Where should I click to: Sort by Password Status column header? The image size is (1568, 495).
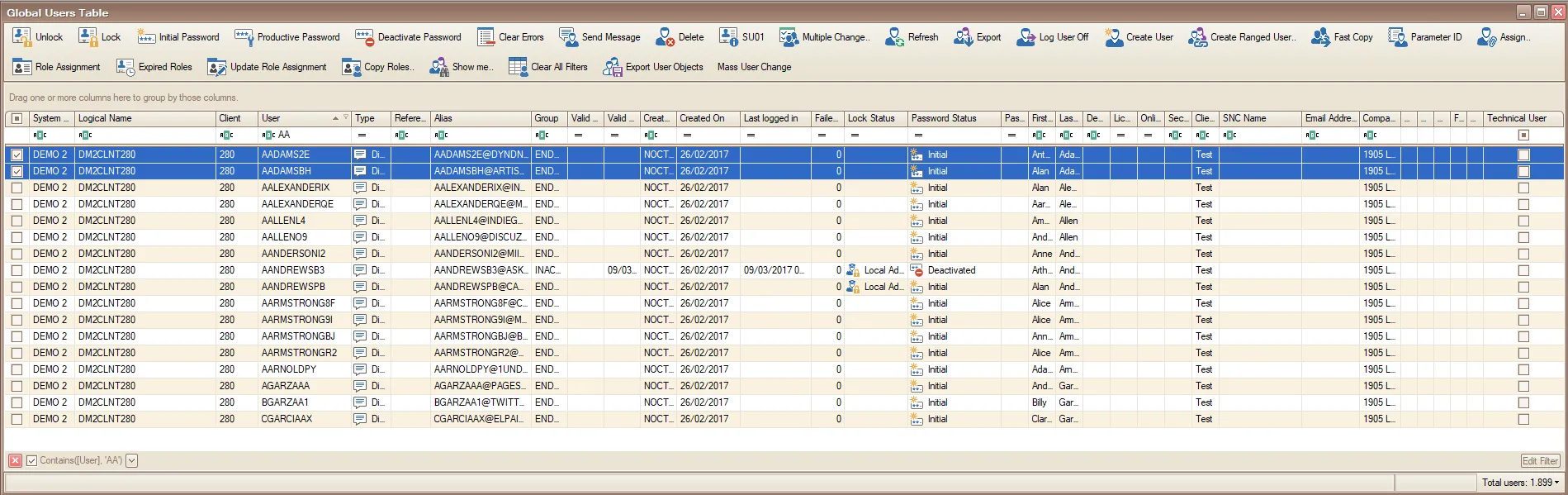point(955,118)
